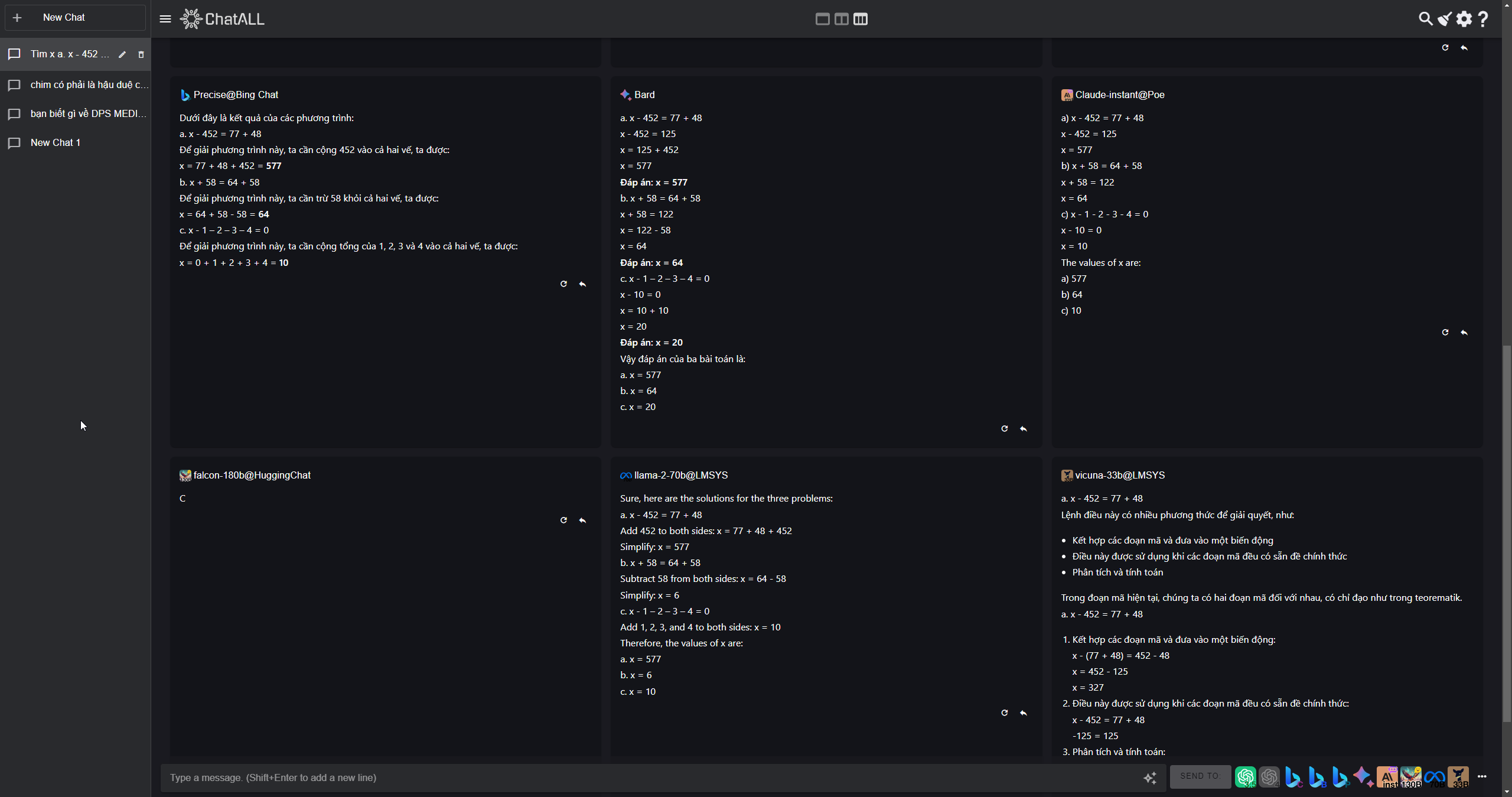Delete the 'Tìm x' chat with trash icon
Screen dimensions: 1512x797
point(141,54)
